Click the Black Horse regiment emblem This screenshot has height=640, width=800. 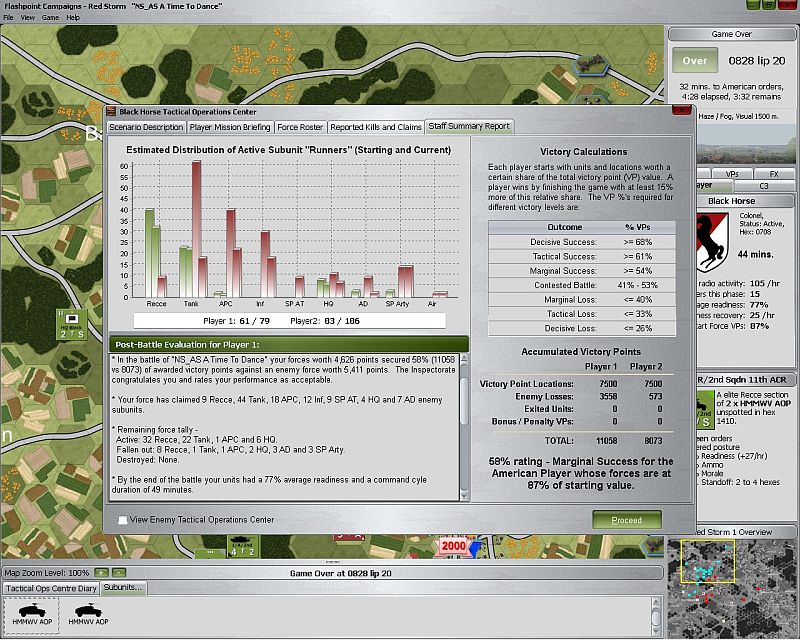[712, 243]
